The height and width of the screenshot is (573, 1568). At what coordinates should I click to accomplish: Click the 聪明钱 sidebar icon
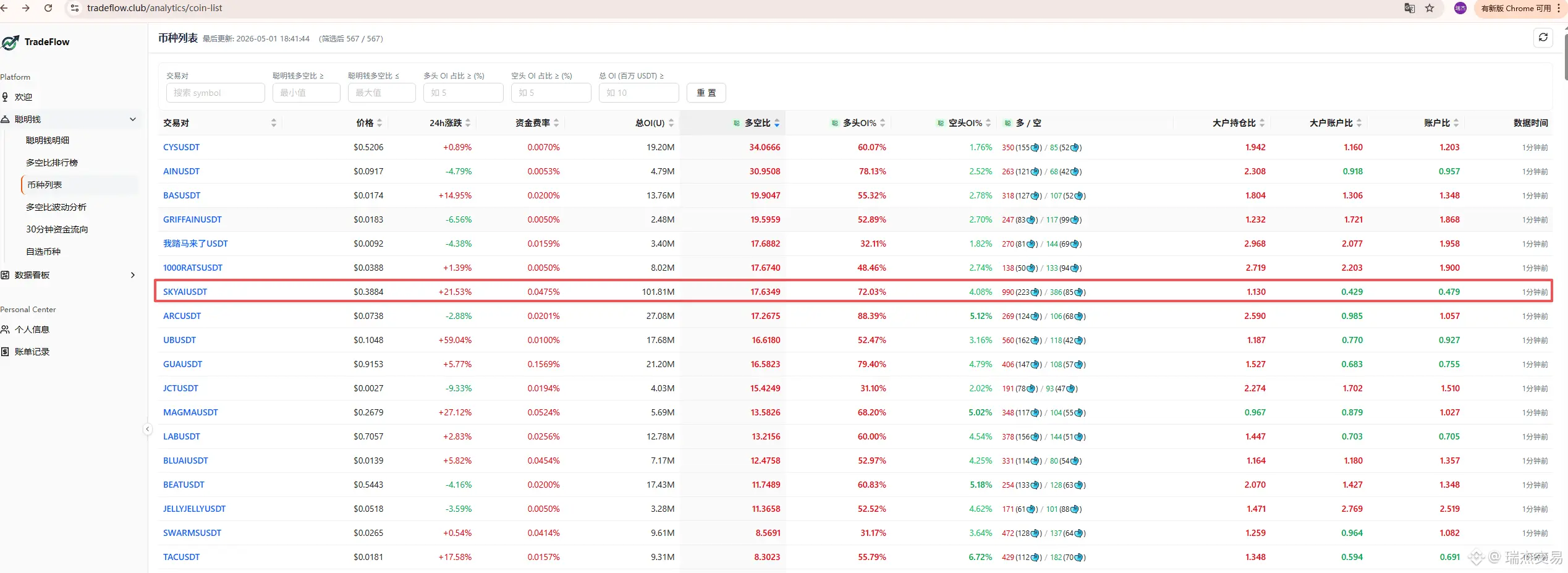point(5,119)
